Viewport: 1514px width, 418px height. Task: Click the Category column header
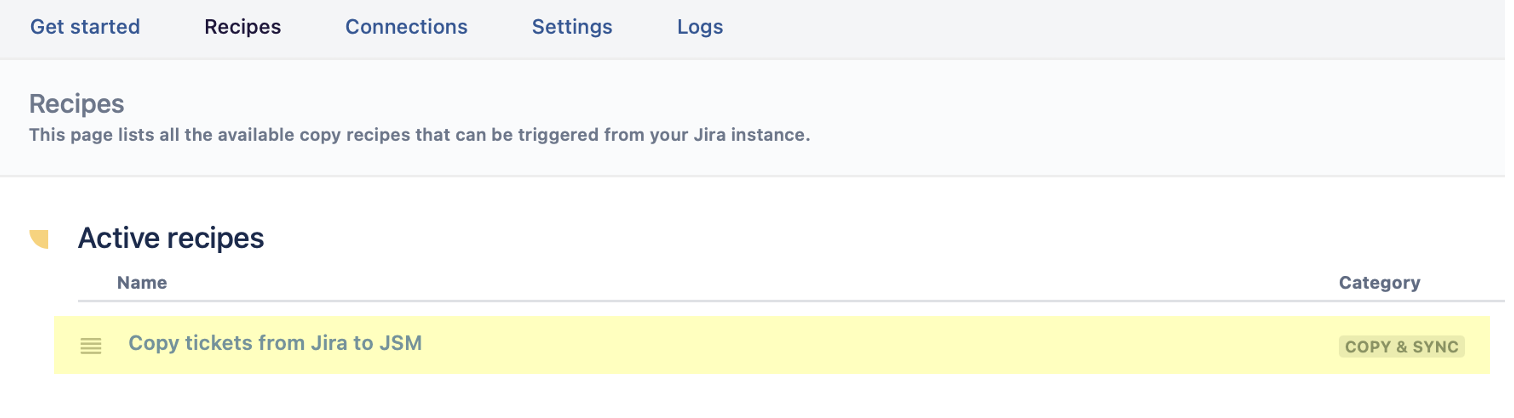click(1379, 283)
